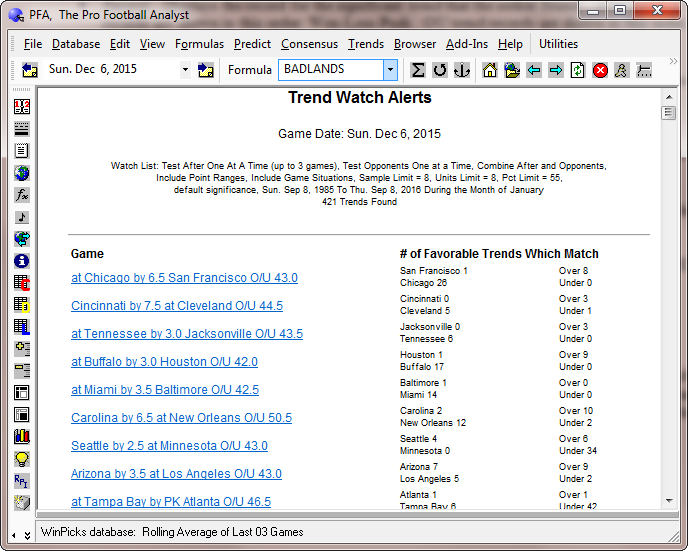The height and width of the screenshot is (551, 688).
Task: Open Seattle at Minnesota game link
Action: [169, 446]
